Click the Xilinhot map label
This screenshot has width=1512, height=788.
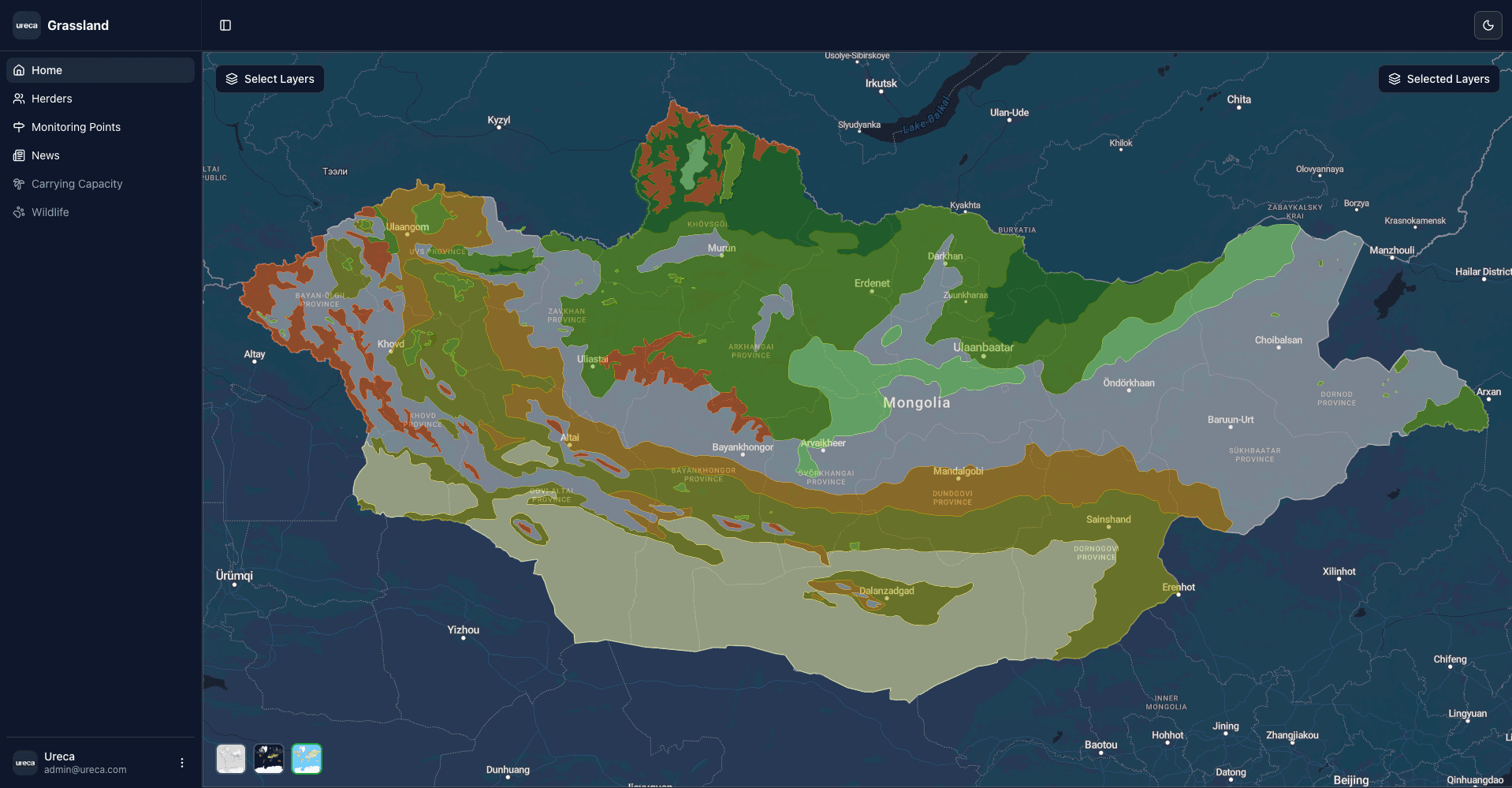[1339, 571]
